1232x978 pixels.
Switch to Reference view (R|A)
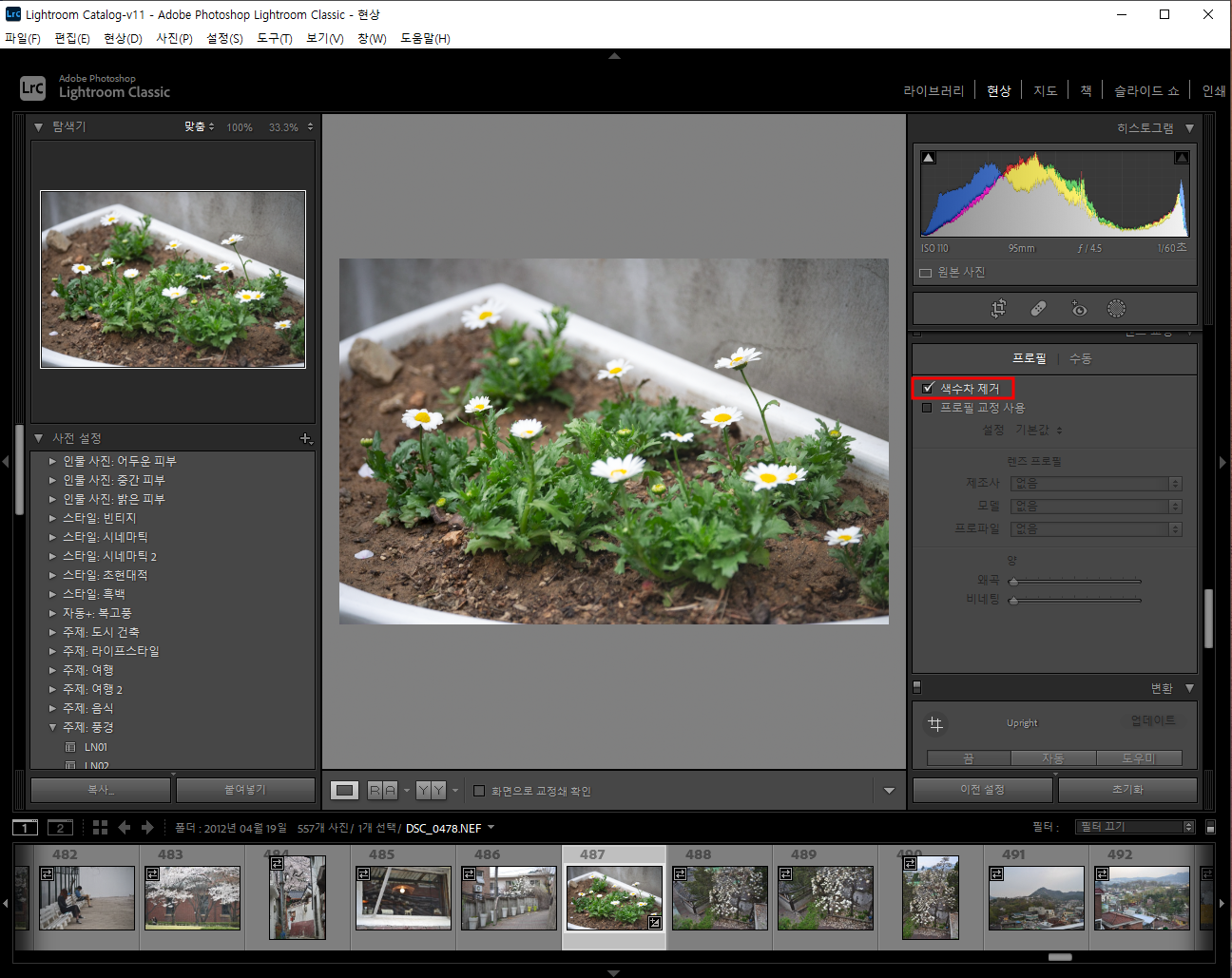point(382,790)
